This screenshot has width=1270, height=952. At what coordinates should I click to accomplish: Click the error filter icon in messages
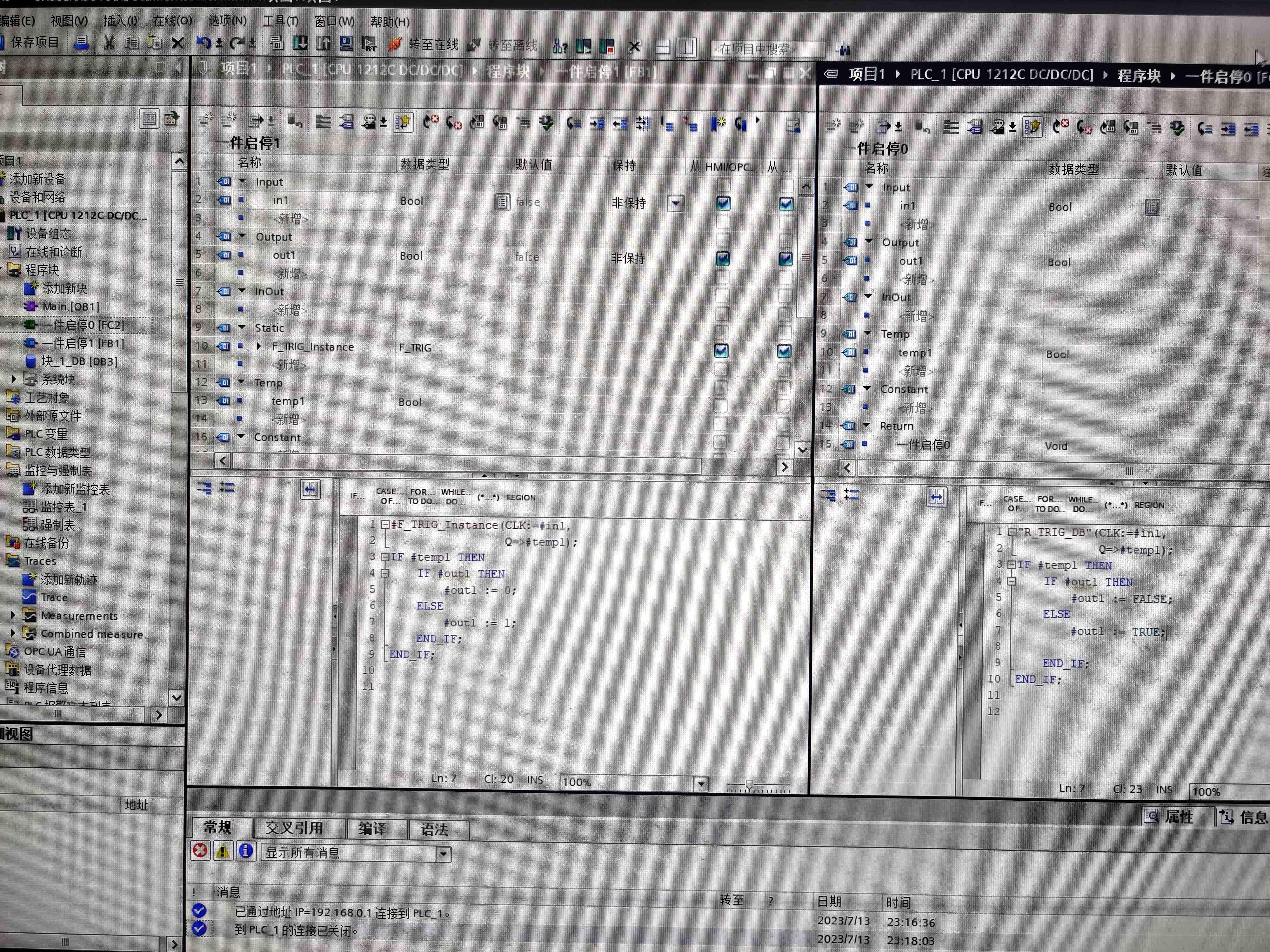200,850
